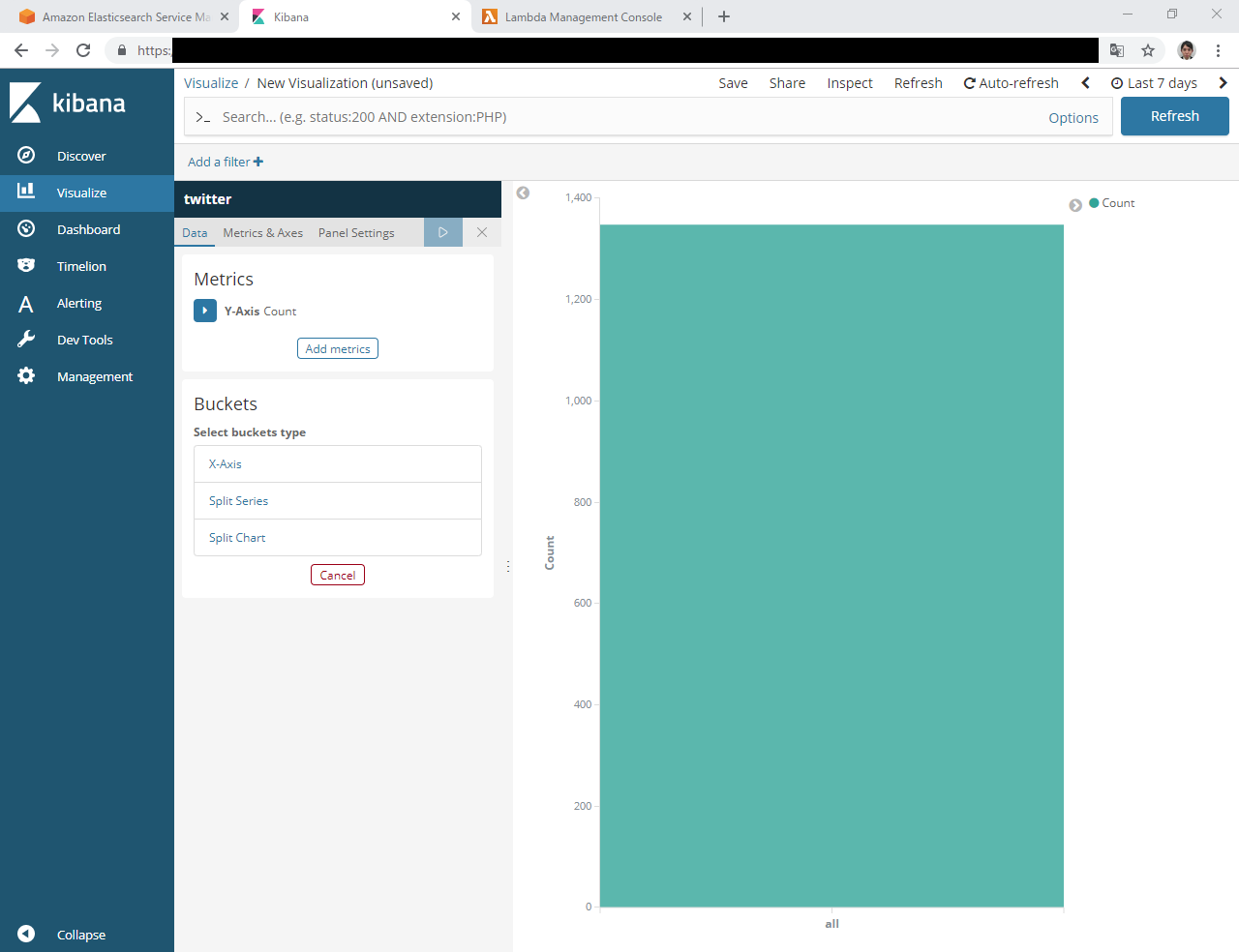The height and width of the screenshot is (952, 1239).
Task: Expand the Y-Axis Count metric
Action: (205, 311)
